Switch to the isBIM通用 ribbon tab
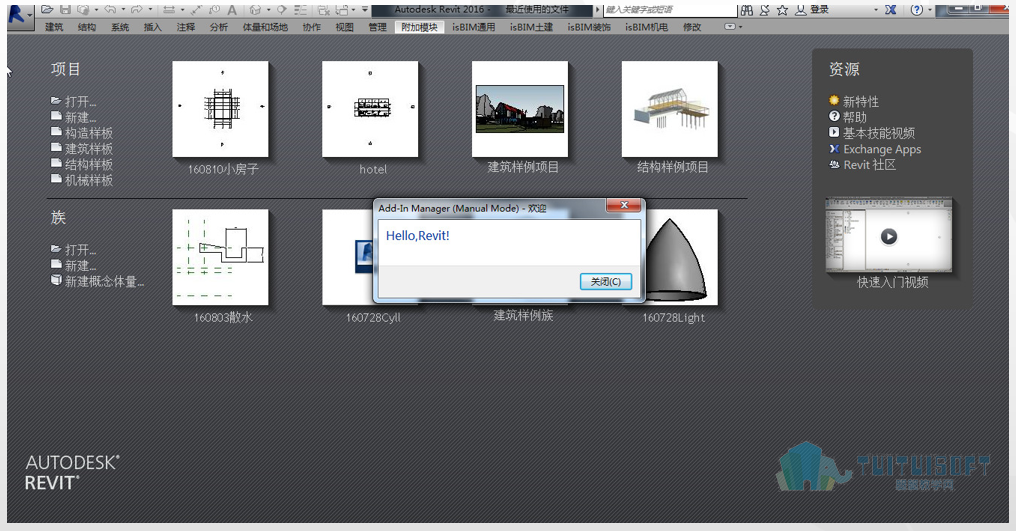The width and height of the screenshot is (1016, 531). click(474, 27)
